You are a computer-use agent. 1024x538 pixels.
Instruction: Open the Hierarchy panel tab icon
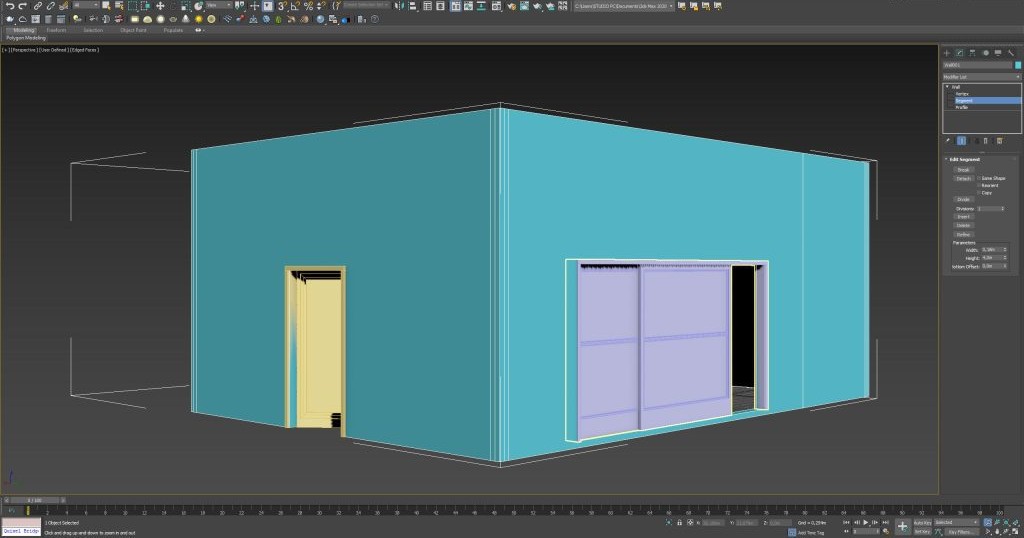click(x=972, y=53)
